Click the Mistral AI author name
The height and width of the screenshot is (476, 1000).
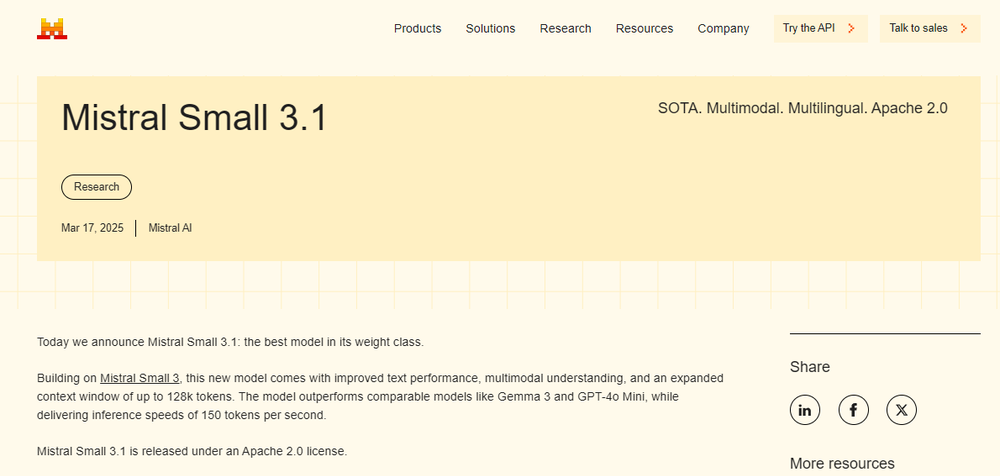(170, 228)
